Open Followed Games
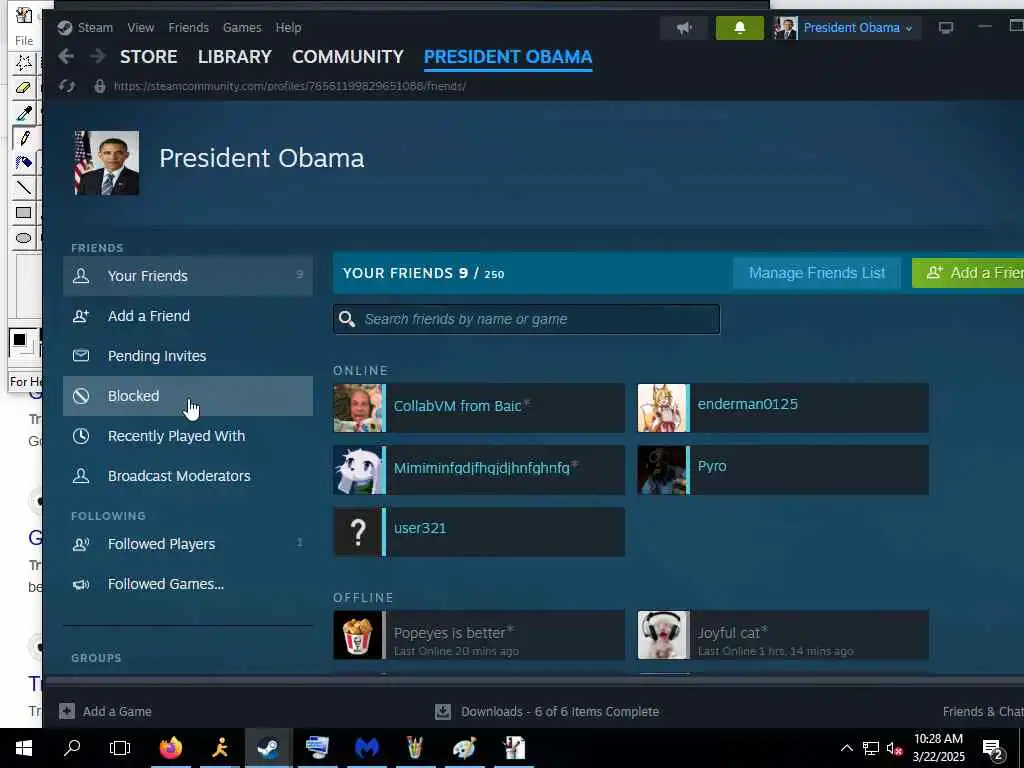 (188, 584)
